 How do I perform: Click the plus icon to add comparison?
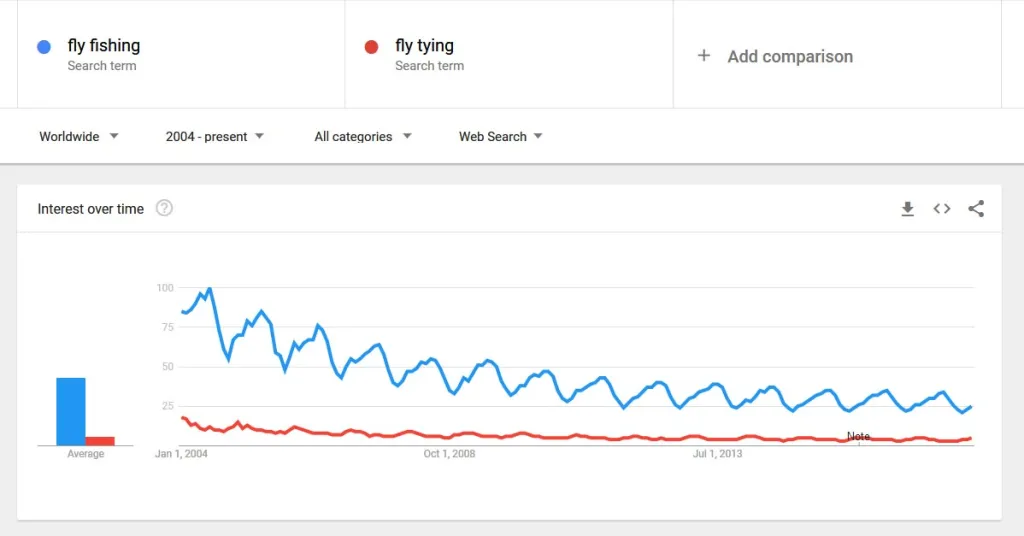pos(704,56)
